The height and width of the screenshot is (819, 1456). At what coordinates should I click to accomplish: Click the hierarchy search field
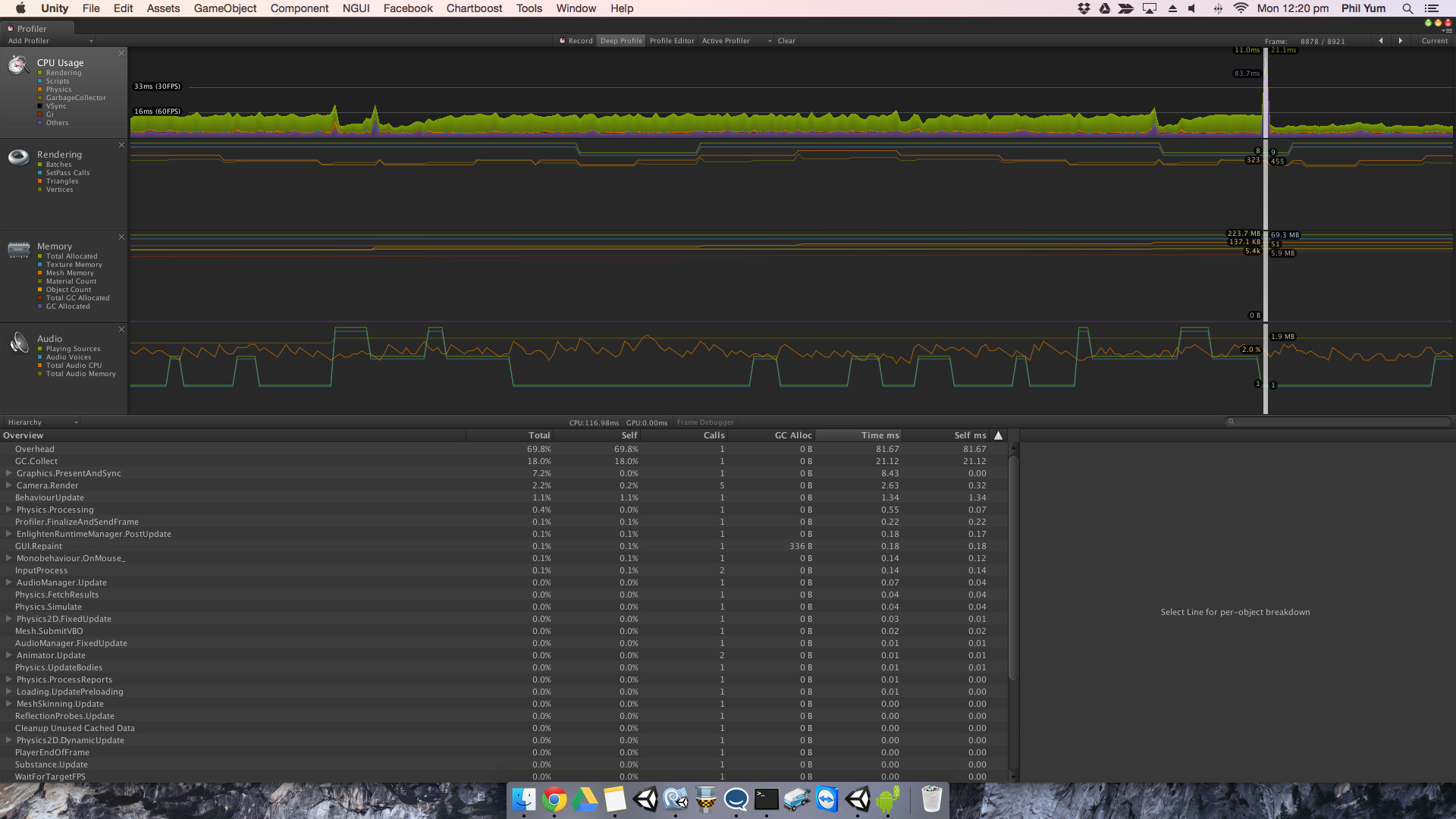click(1335, 422)
